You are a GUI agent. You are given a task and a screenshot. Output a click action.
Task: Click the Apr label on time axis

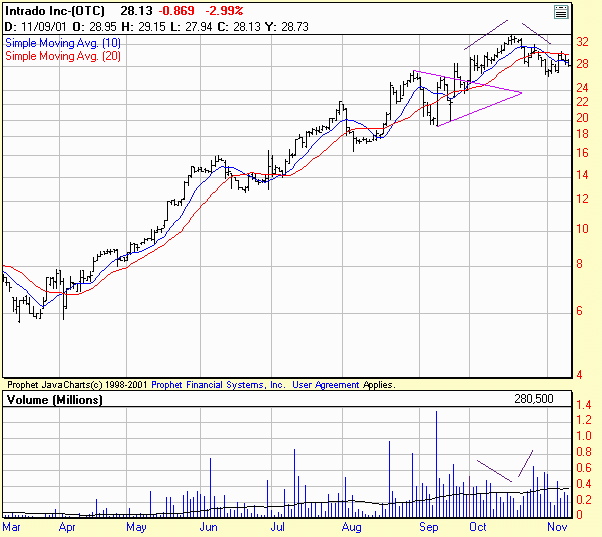tap(67, 527)
